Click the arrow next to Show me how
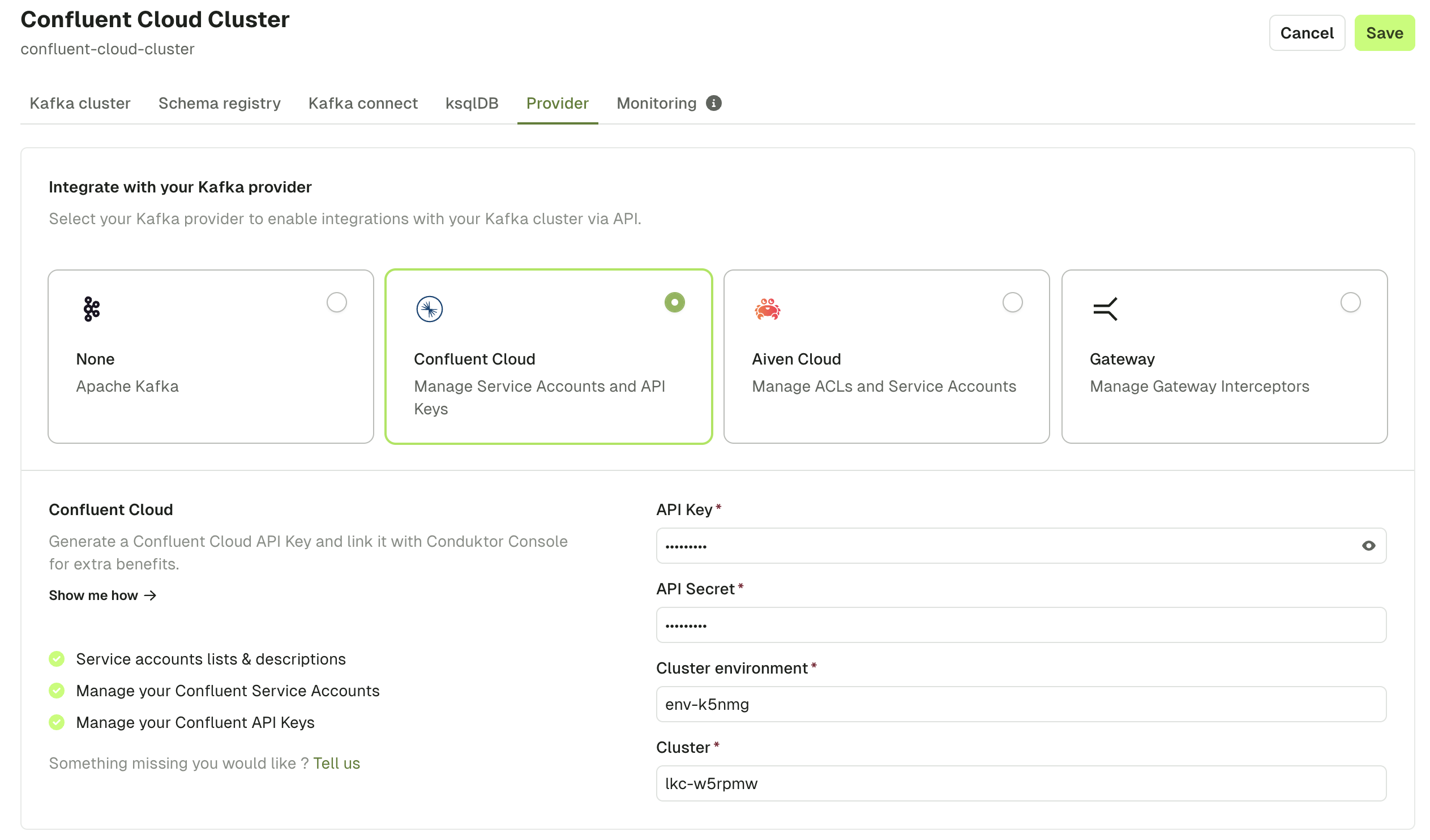 tap(151, 595)
